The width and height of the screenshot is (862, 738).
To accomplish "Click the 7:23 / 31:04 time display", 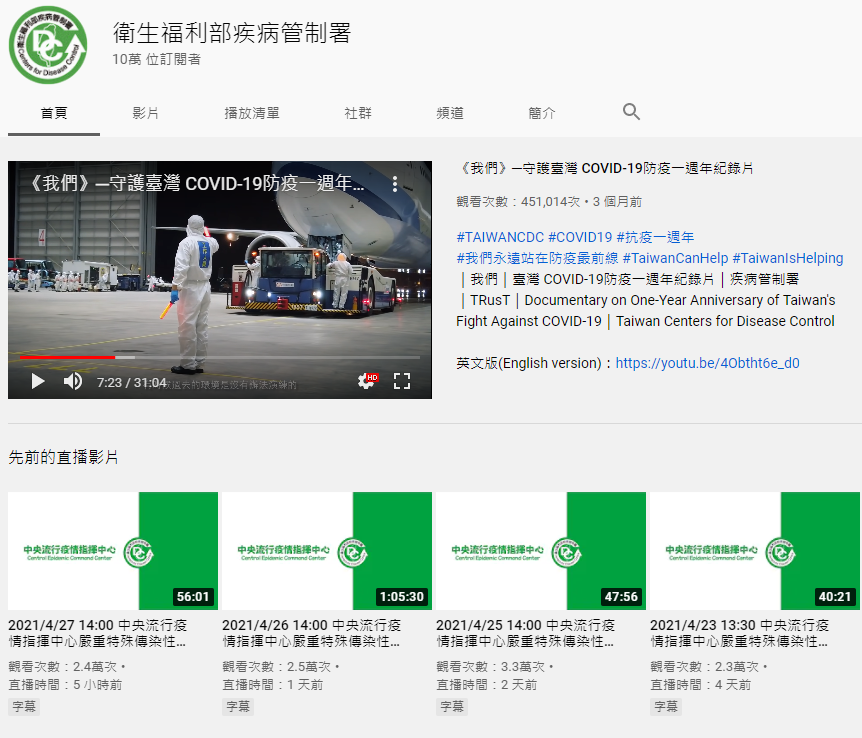I will point(131,382).
